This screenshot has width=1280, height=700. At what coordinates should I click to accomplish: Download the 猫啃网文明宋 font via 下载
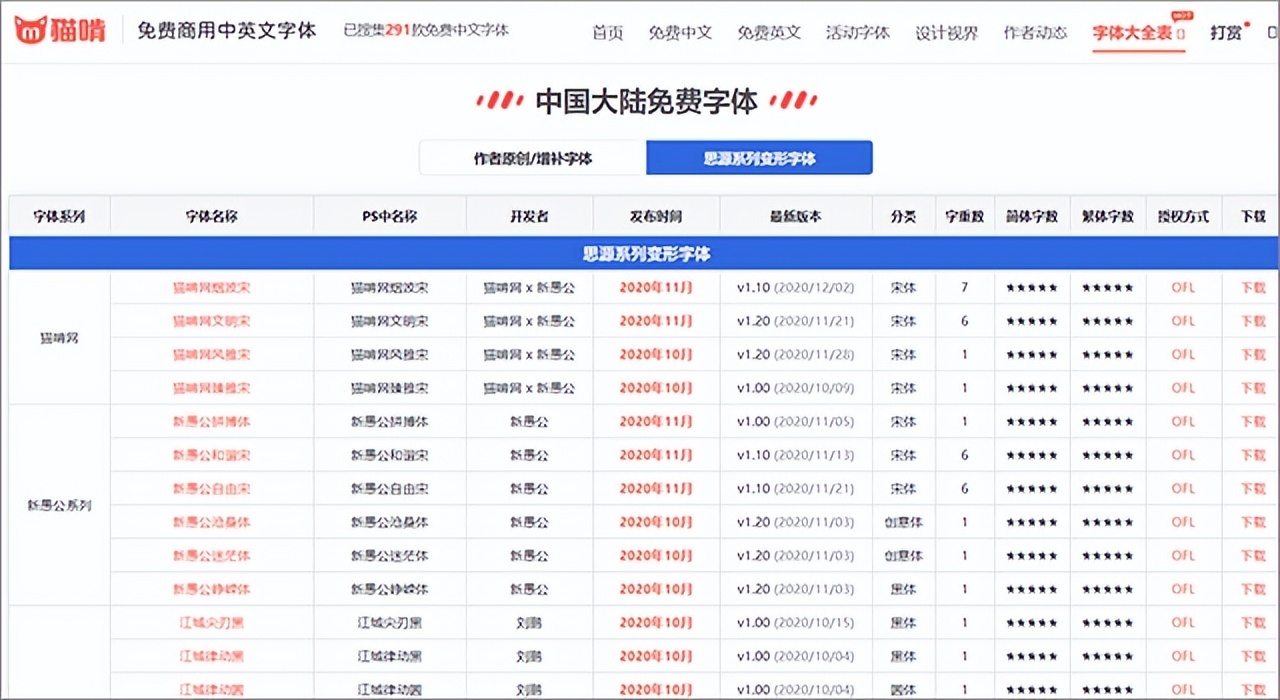1253,321
